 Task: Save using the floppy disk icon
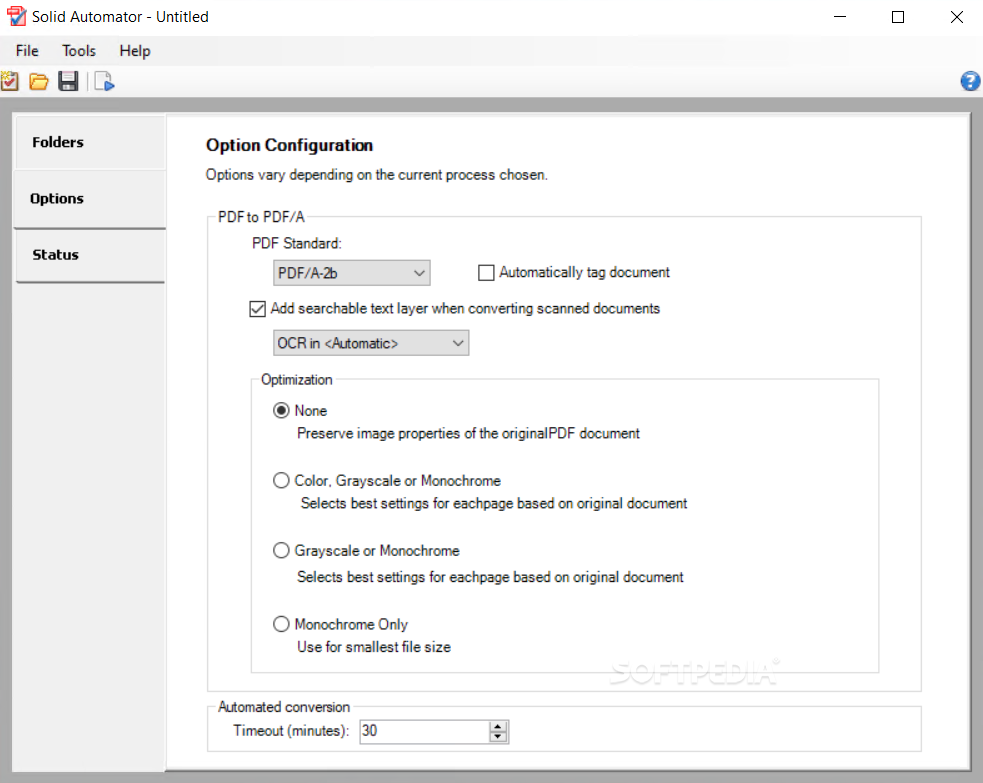[x=68, y=81]
